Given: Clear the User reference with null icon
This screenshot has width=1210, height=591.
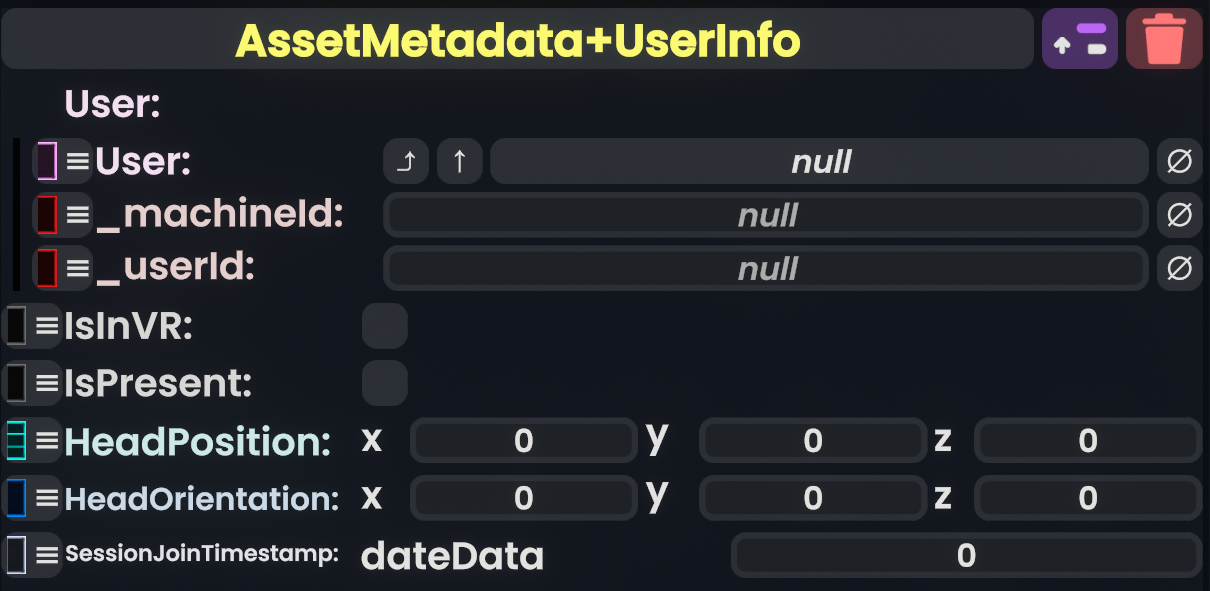Looking at the screenshot, I should pos(1180,161).
